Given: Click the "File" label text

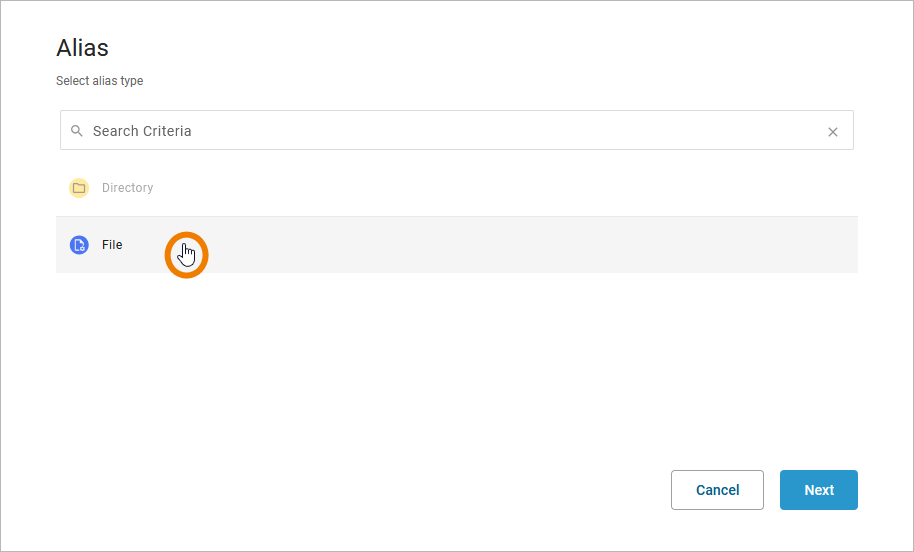Looking at the screenshot, I should pyautogui.click(x=112, y=245).
